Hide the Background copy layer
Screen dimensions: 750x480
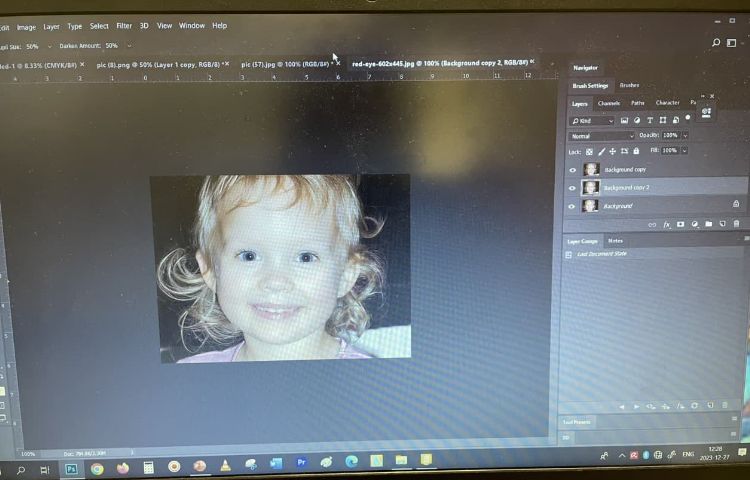(572, 170)
